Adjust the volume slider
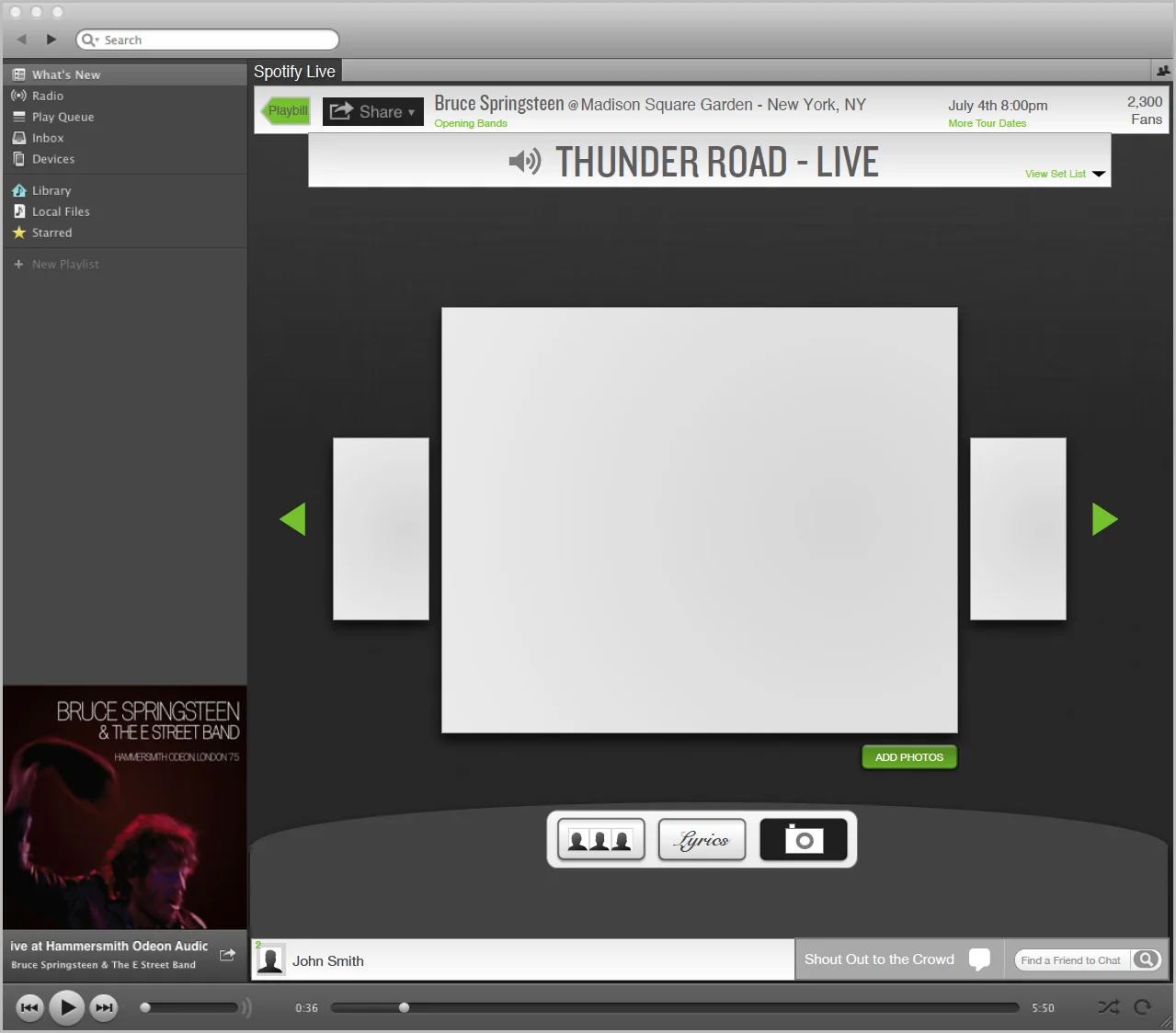 191,1008
